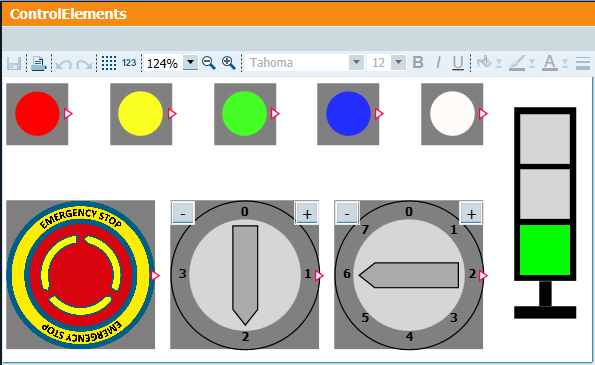
Task: Click the line color pen icon
Action: pyautogui.click(x=517, y=63)
